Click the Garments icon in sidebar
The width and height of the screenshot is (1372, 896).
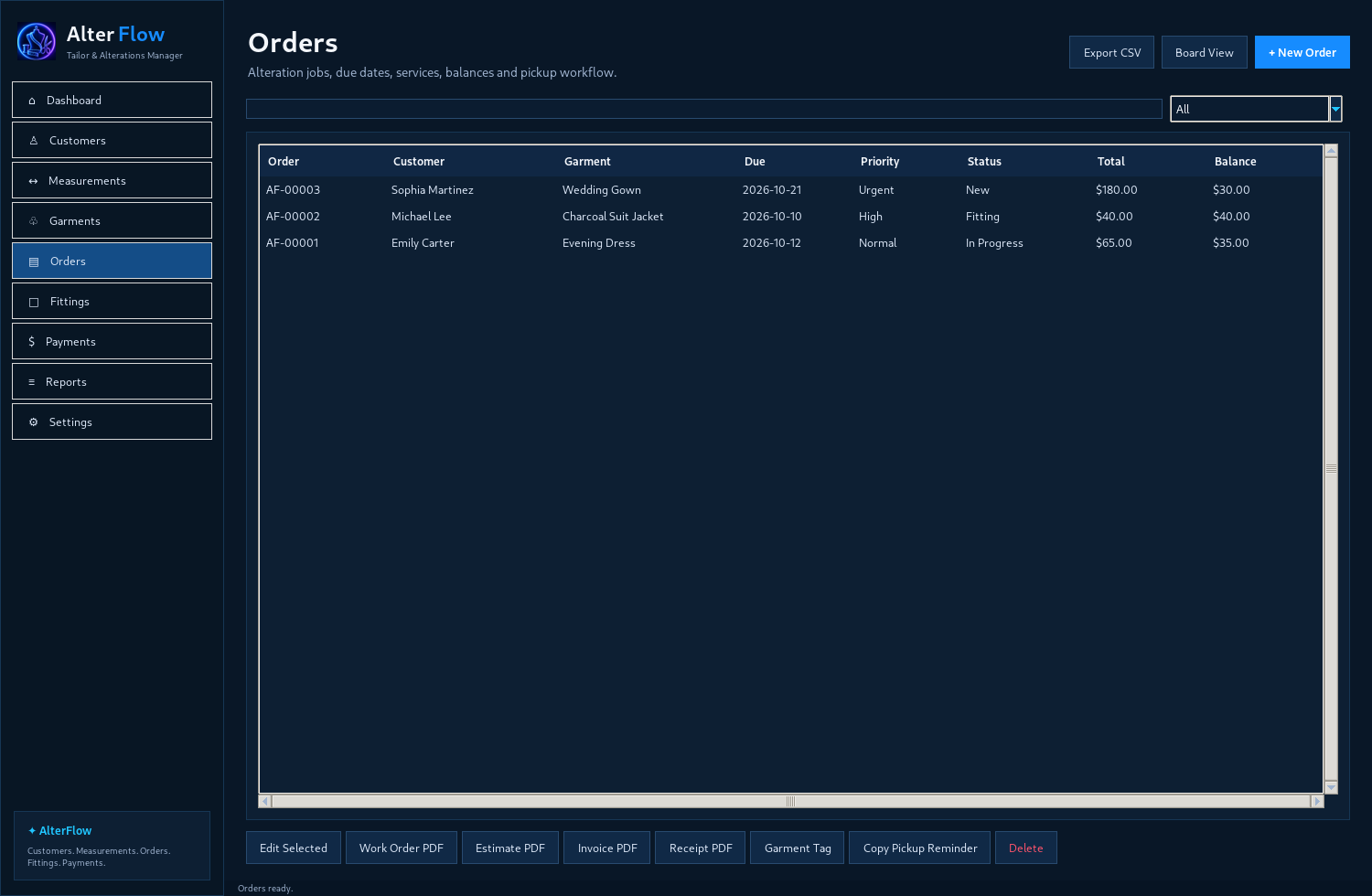click(x=34, y=221)
